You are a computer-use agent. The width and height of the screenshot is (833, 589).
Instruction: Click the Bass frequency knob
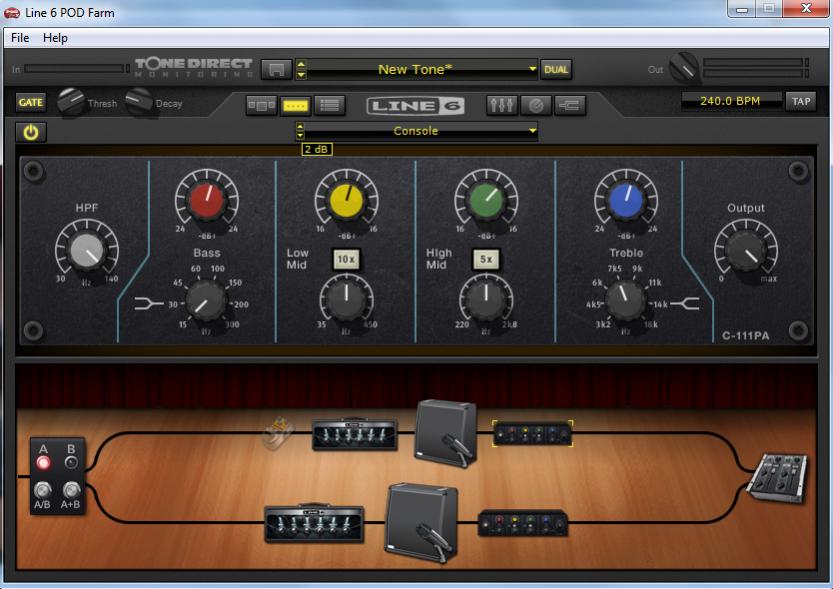coord(205,300)
